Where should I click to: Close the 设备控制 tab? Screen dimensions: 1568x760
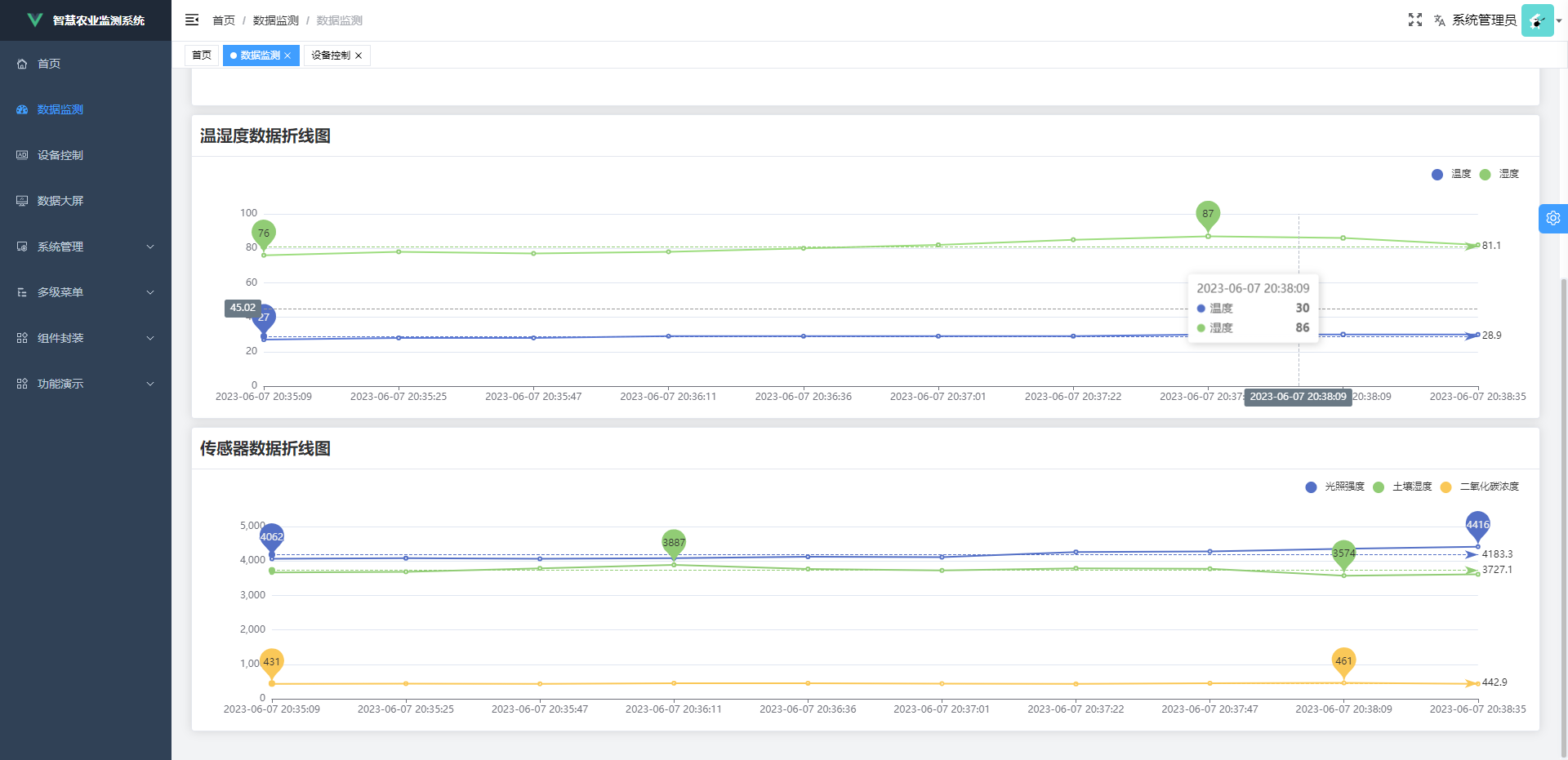point(359,56)
